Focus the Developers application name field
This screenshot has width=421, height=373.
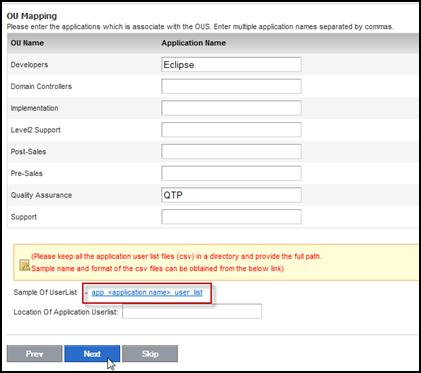pos(231,65)
